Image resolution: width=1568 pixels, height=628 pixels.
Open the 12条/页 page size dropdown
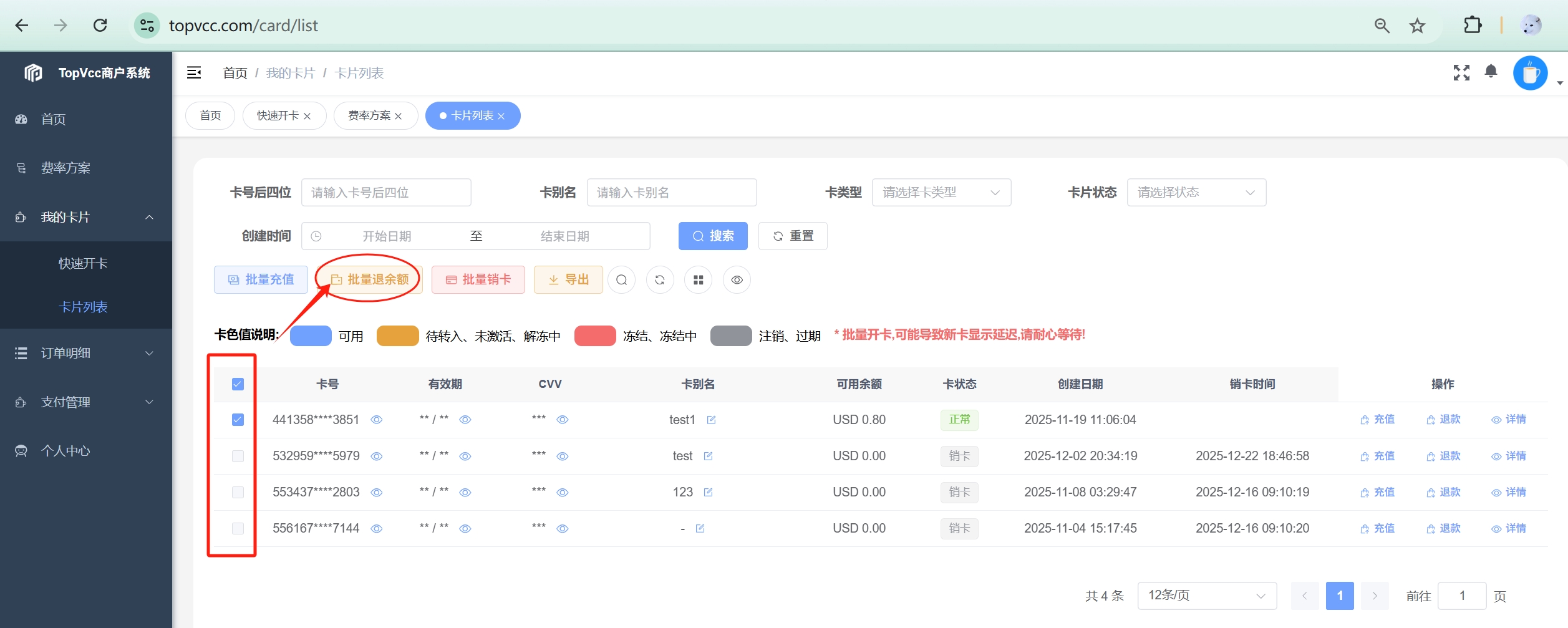point(1206,596)
